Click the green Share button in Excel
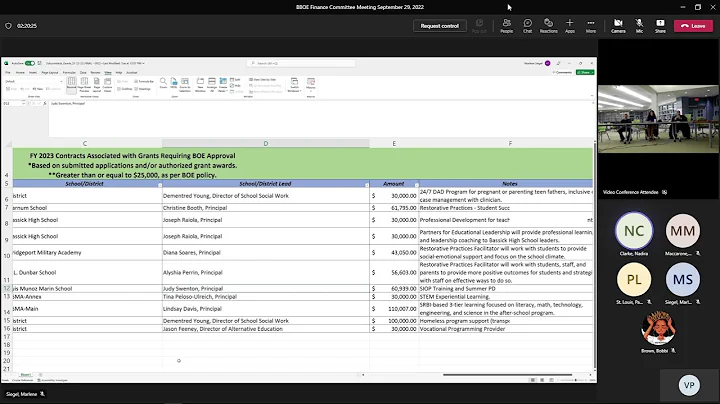Image resolution: width=720 pixels, height=404 pixels. click(x=585, y=73)
